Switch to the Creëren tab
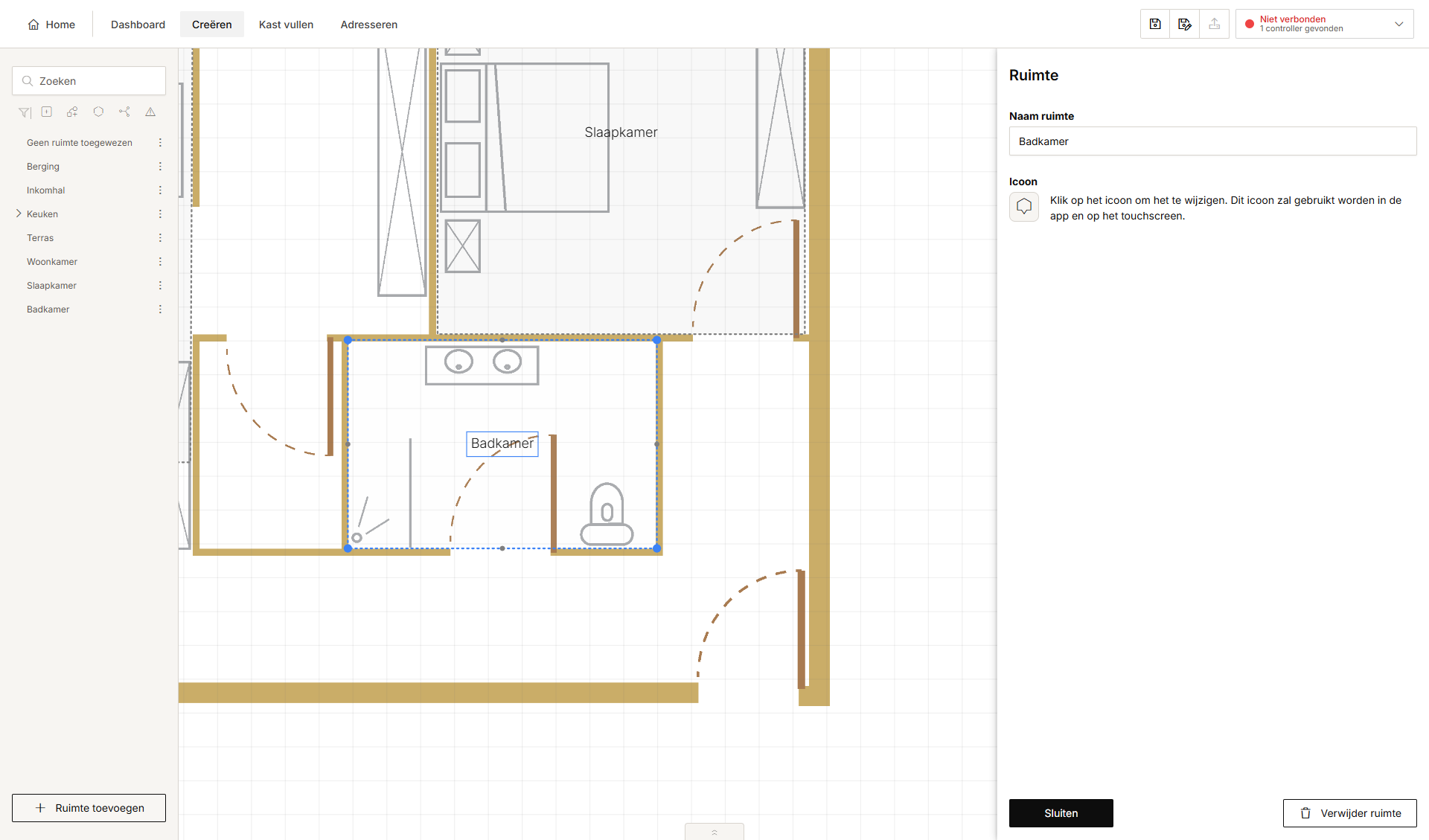 212,25
